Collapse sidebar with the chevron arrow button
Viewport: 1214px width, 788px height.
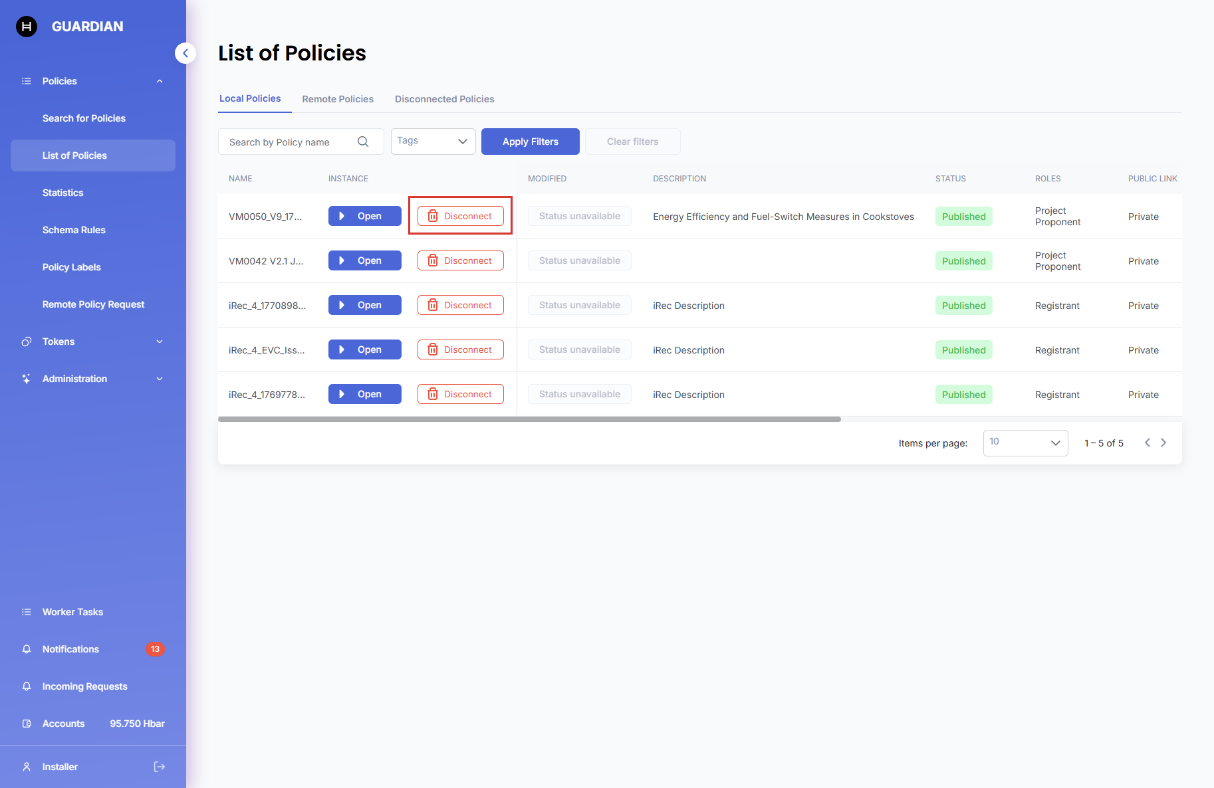(185, 53)
